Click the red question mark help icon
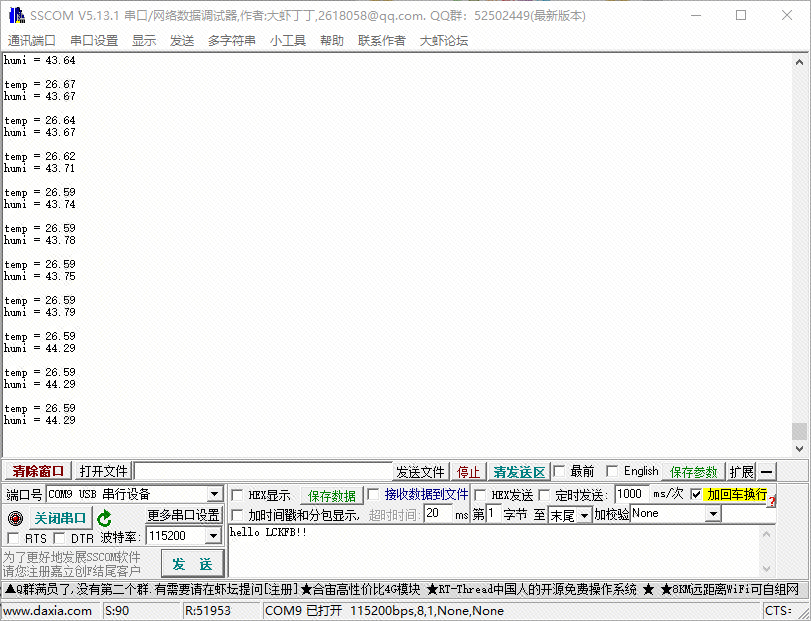 (x=772, y=500)
